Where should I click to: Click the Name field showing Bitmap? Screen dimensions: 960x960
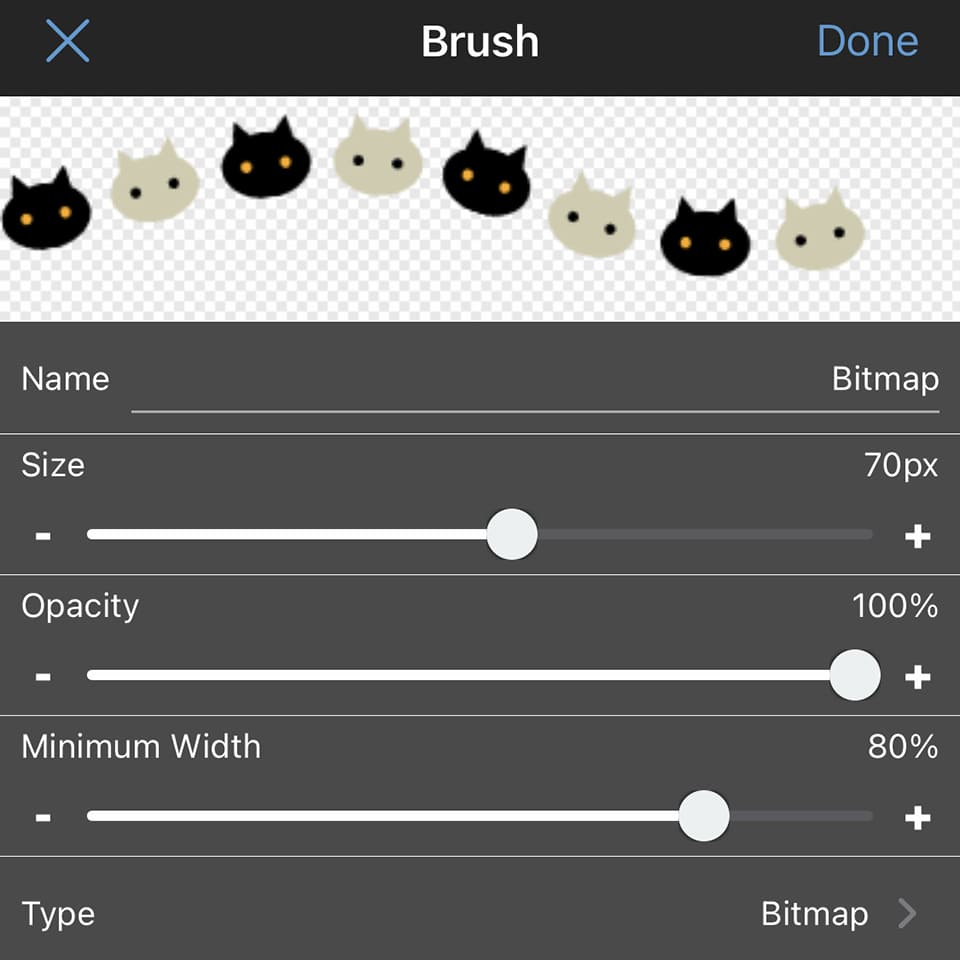(x=534, y=380)
